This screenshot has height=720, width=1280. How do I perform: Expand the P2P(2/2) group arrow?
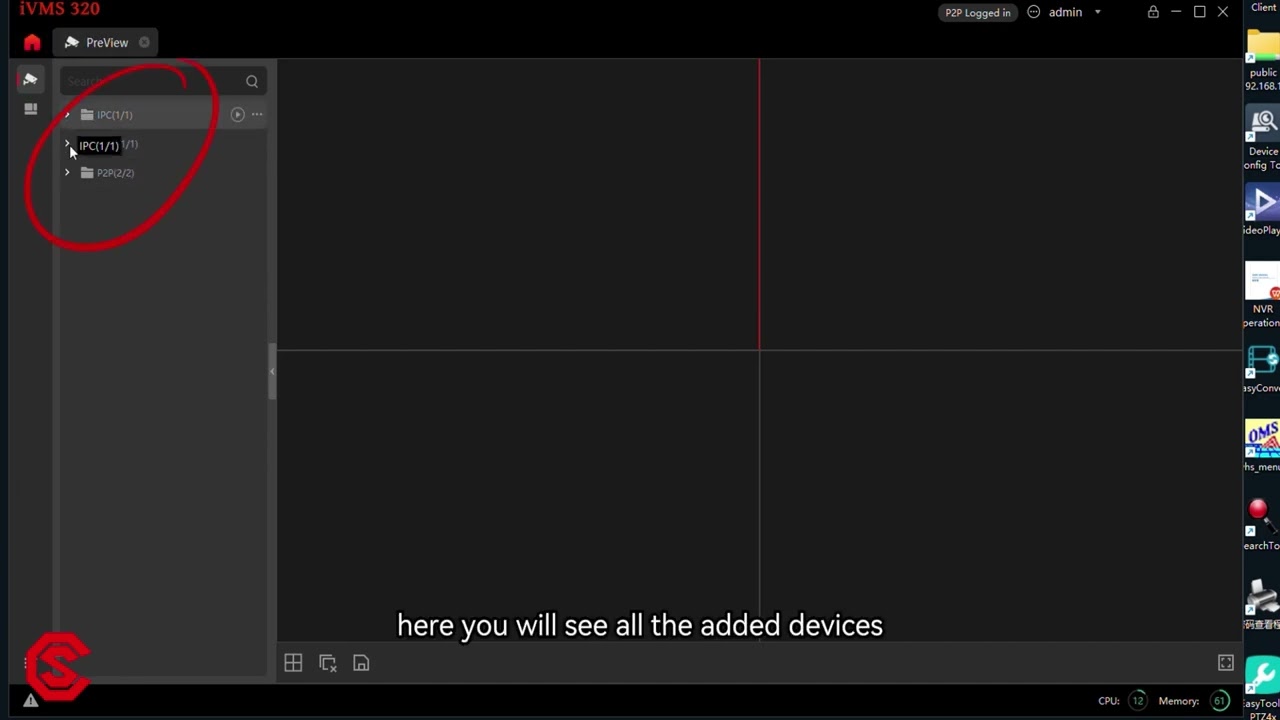(67, 173)
